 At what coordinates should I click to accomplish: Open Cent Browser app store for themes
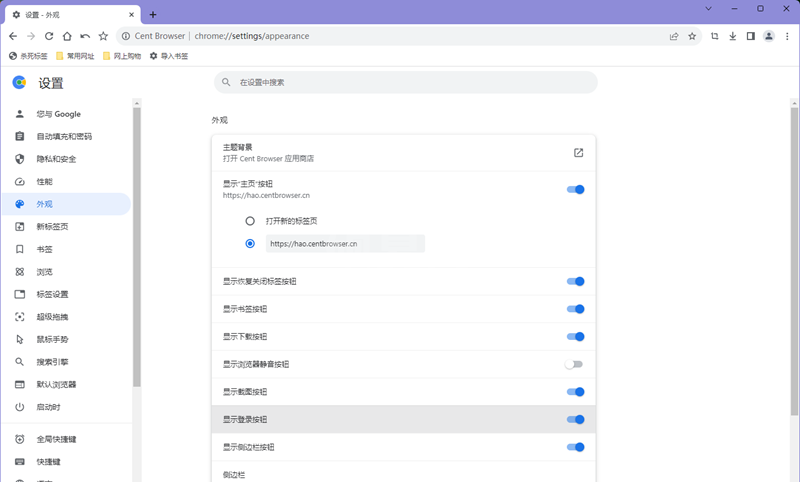tap(578, 153)
